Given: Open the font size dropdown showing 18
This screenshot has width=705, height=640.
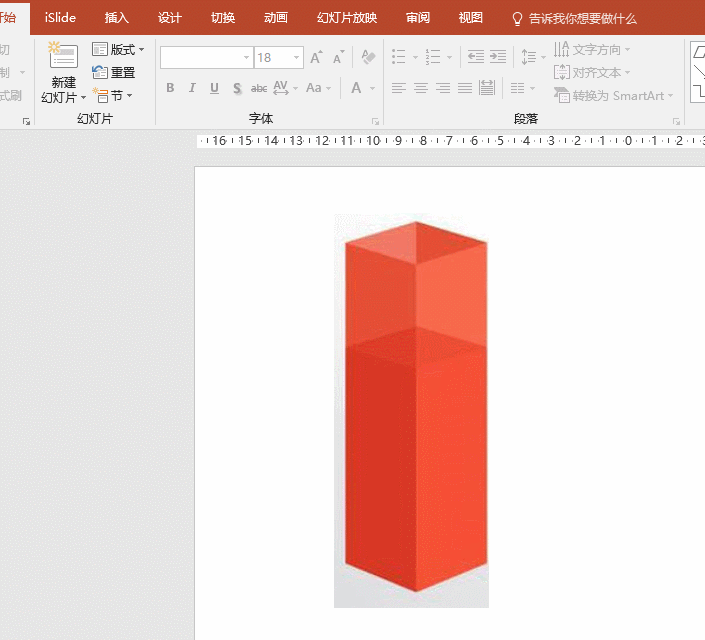Looking at the screenshot, I should click(296, 58).
